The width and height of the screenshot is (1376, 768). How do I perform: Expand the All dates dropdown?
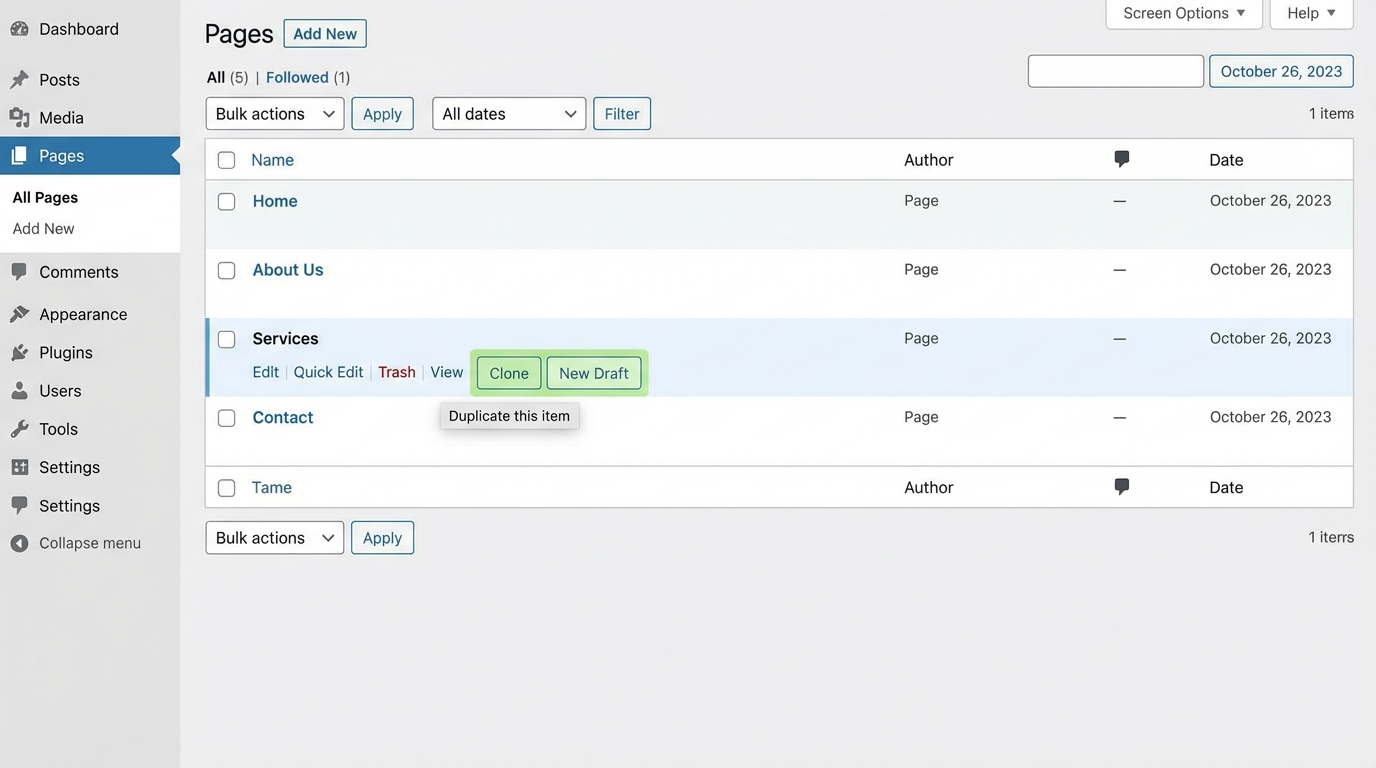click(508, 113)
